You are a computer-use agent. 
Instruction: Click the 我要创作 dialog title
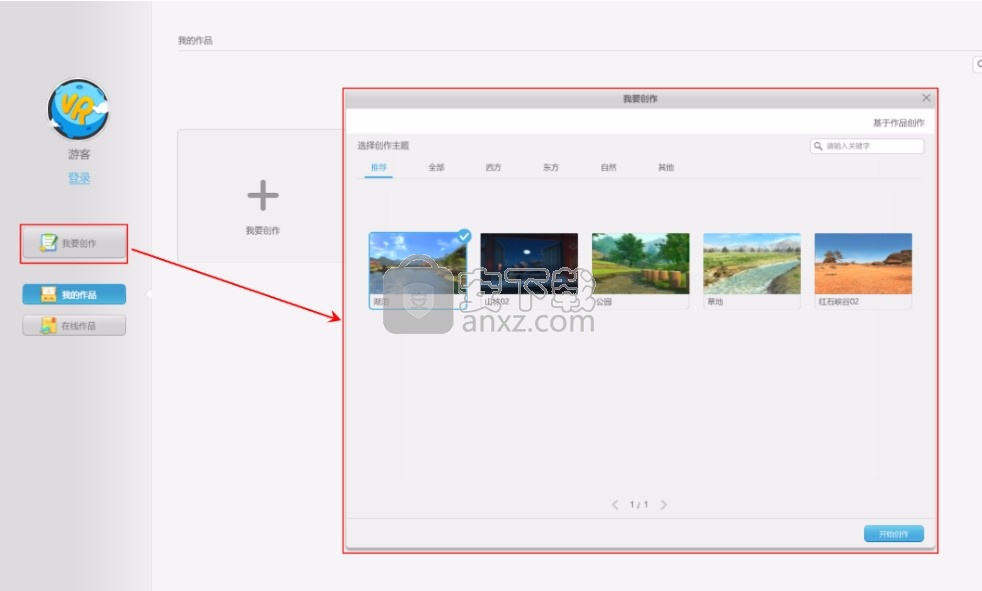[x=640, y=98]
